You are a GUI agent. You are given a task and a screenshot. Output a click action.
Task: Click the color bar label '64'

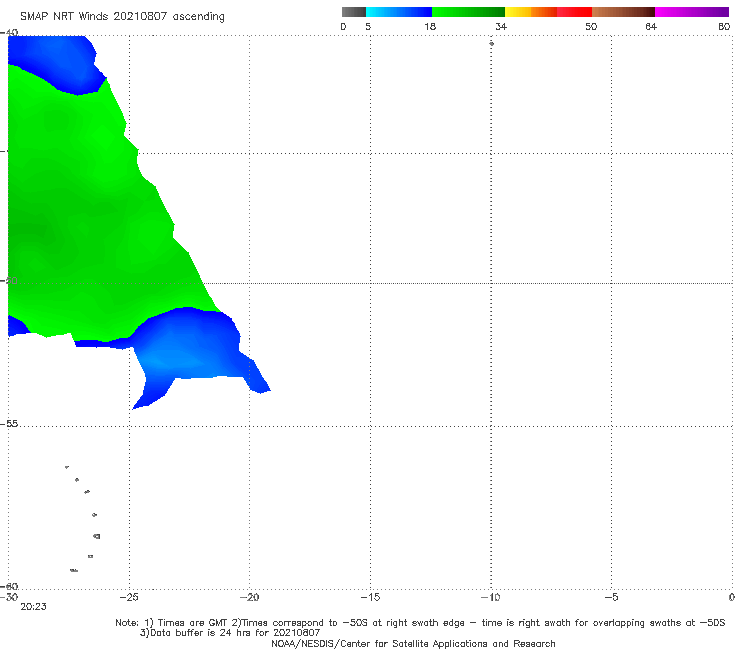pyautogui.click(x=651, y=26)
